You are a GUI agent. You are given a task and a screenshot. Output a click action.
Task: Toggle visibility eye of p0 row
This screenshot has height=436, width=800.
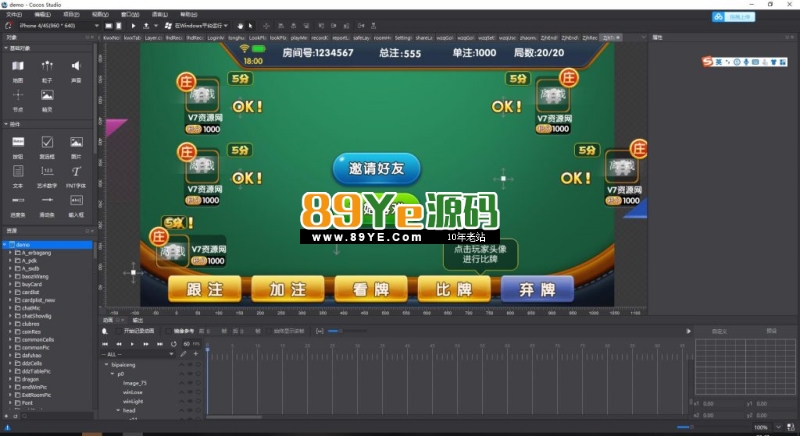[190, 374]
